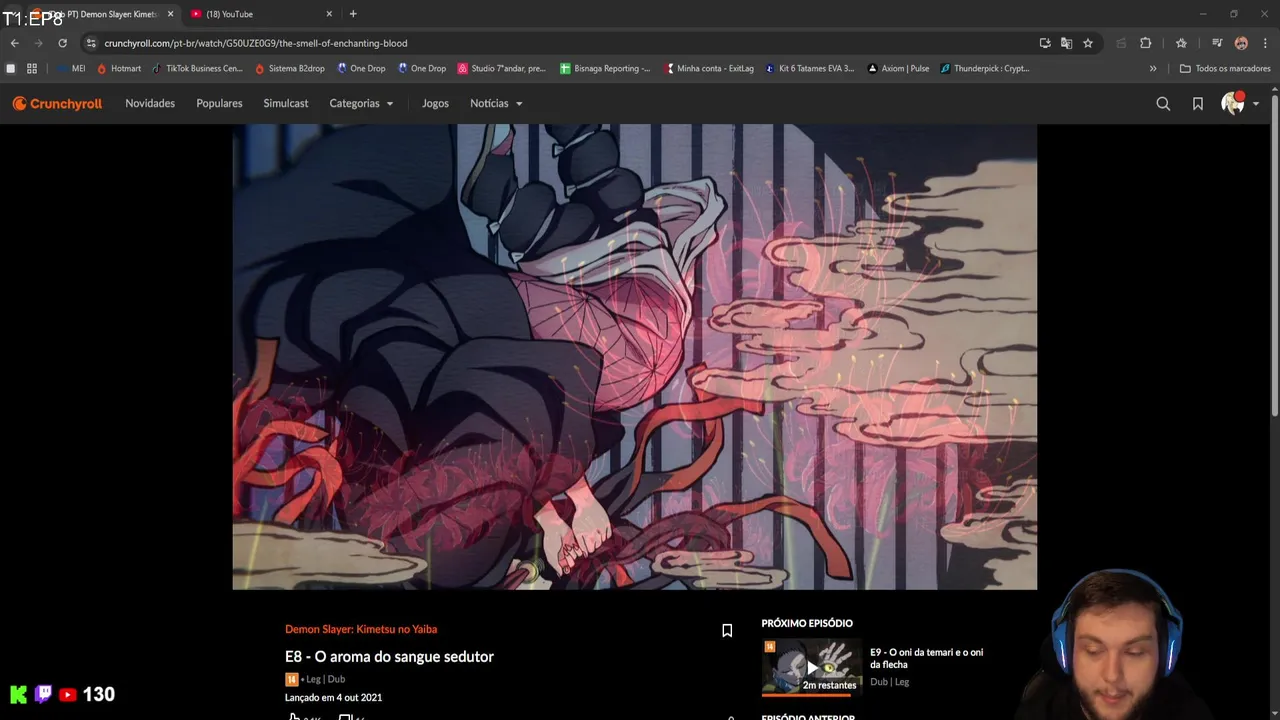The height and width of the screenshot is (720, 1280).
Task: Click the address bar URL field
Action: tap(560, 43)
